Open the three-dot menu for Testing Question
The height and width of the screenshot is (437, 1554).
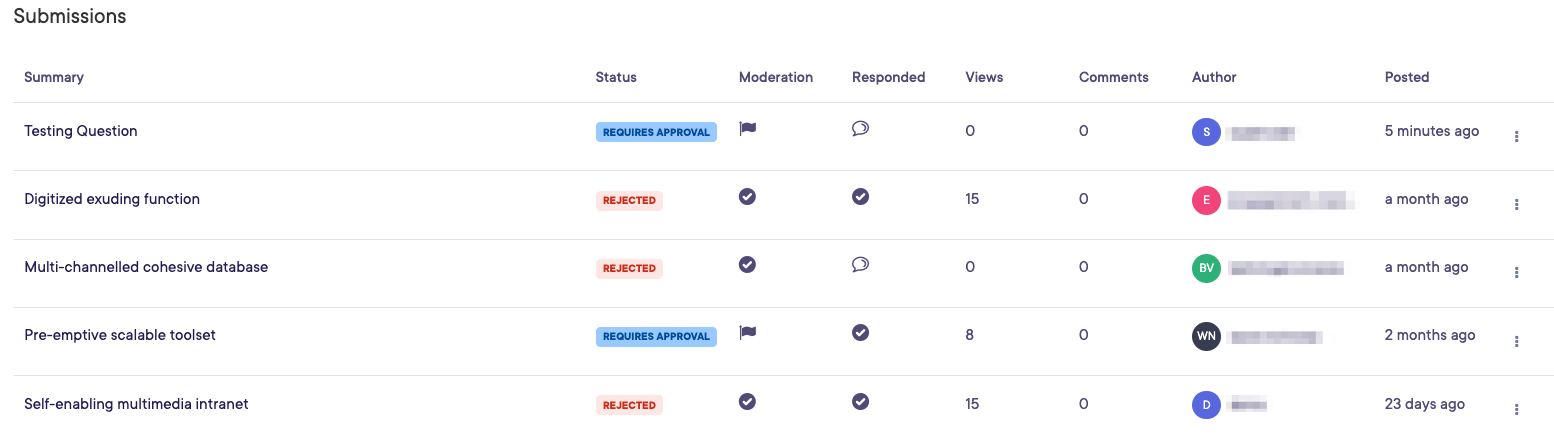coord(1516,136)
